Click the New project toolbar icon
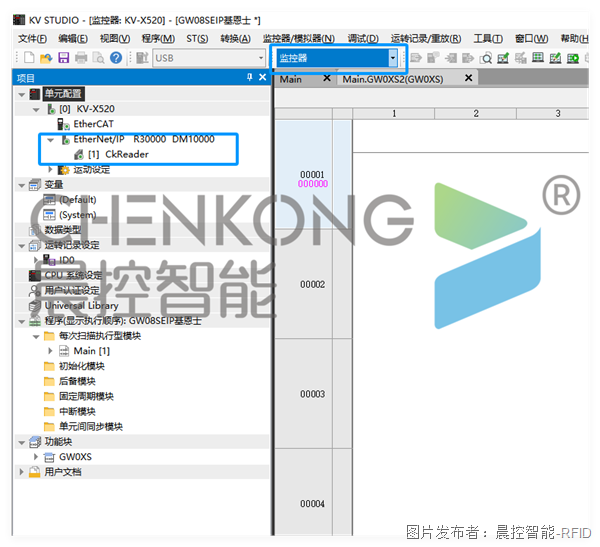The height and width of the screenshot is (547, 600). [x=29, y=58]
